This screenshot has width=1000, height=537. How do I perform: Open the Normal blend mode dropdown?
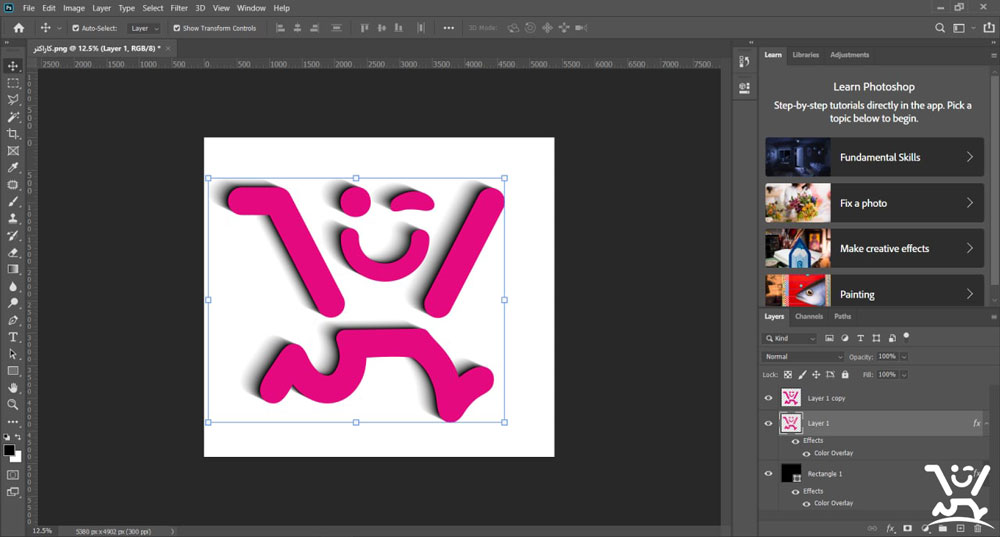(803, 357)
